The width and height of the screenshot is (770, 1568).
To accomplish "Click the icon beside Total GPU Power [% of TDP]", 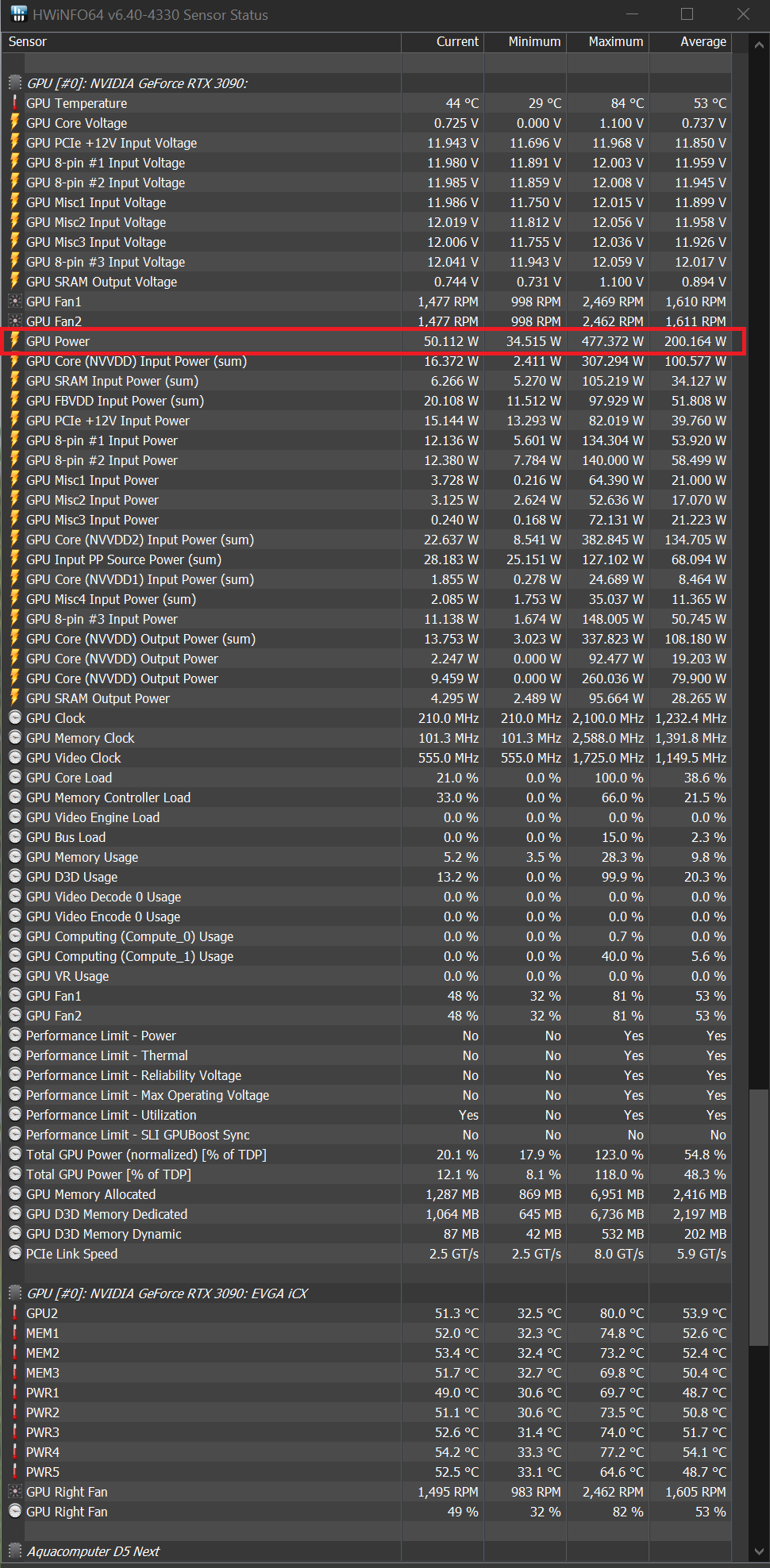I will pos(14,1174).
